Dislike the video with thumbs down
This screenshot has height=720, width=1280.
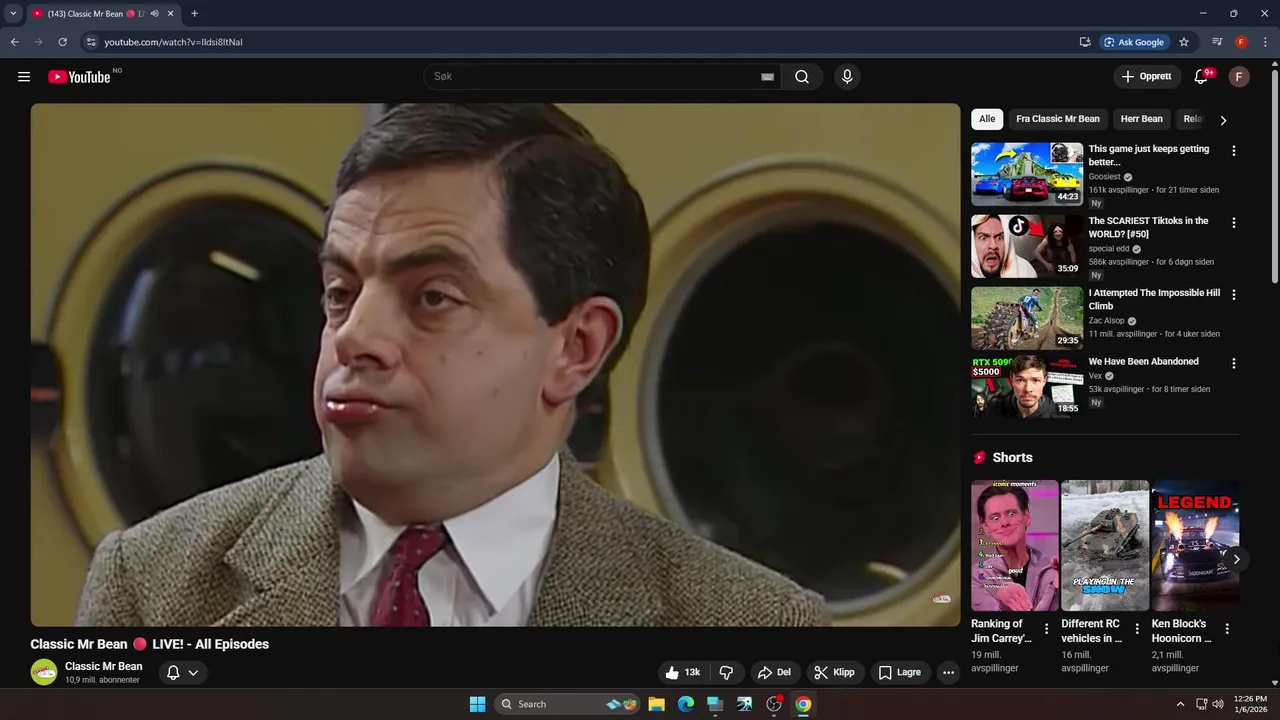pos(727,672)
